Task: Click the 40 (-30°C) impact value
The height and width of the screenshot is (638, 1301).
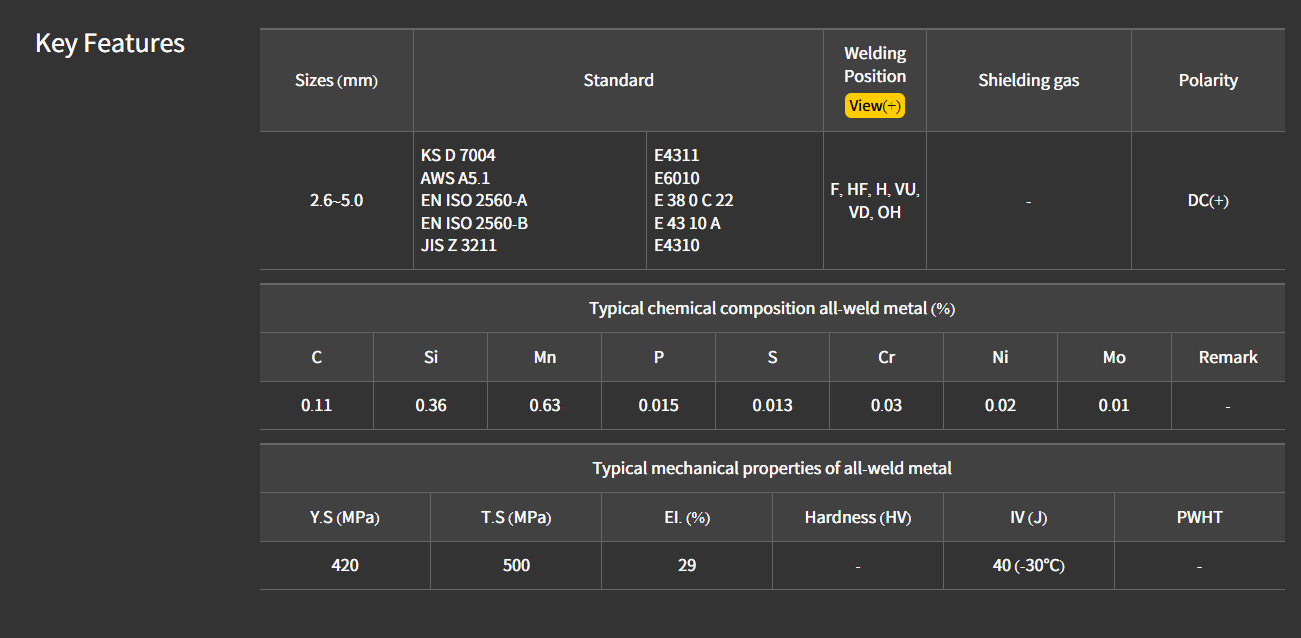Action: pos(1027,566)
